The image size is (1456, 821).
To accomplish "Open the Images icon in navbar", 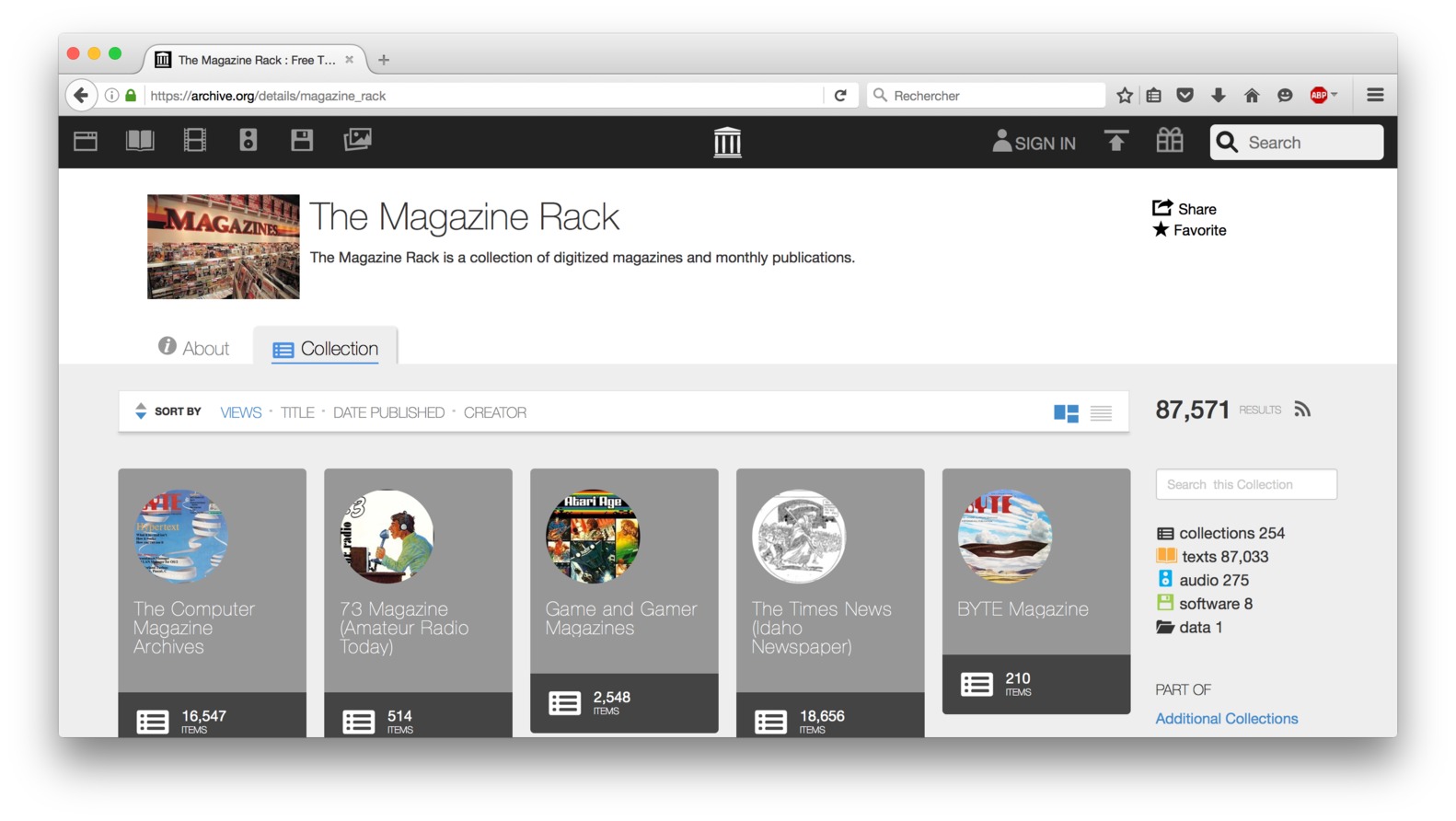I will click(x=357, y=140).
